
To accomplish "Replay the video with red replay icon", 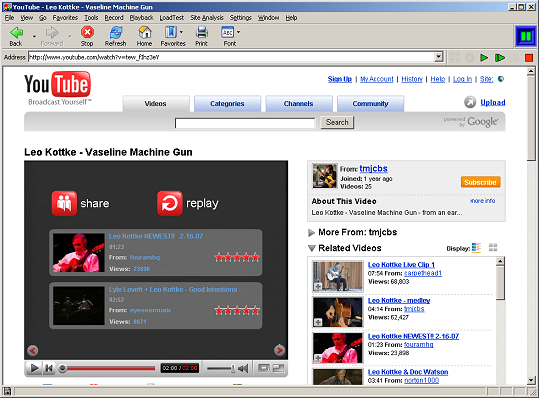I will click(169, 203).
